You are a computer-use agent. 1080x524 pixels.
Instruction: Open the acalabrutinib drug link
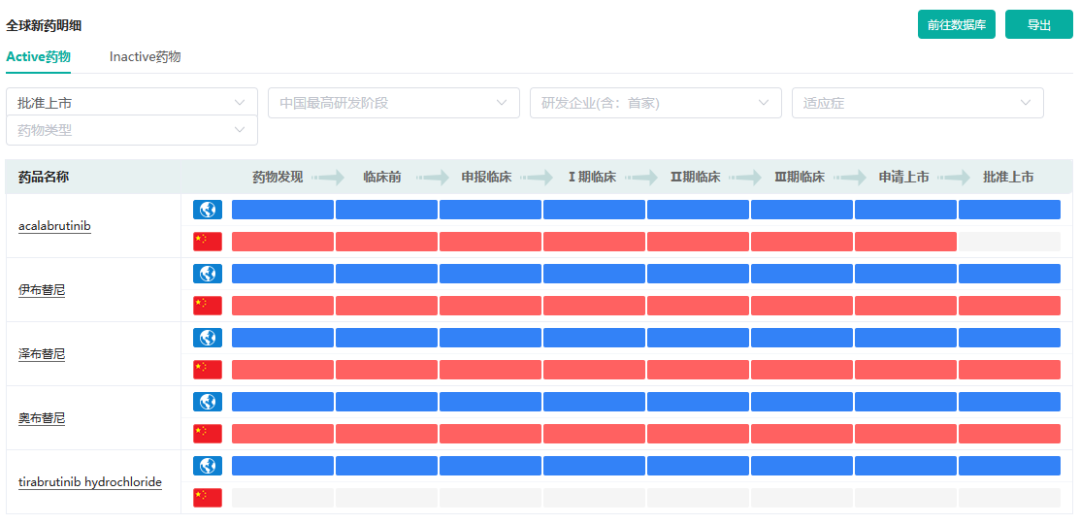(54, 226)
